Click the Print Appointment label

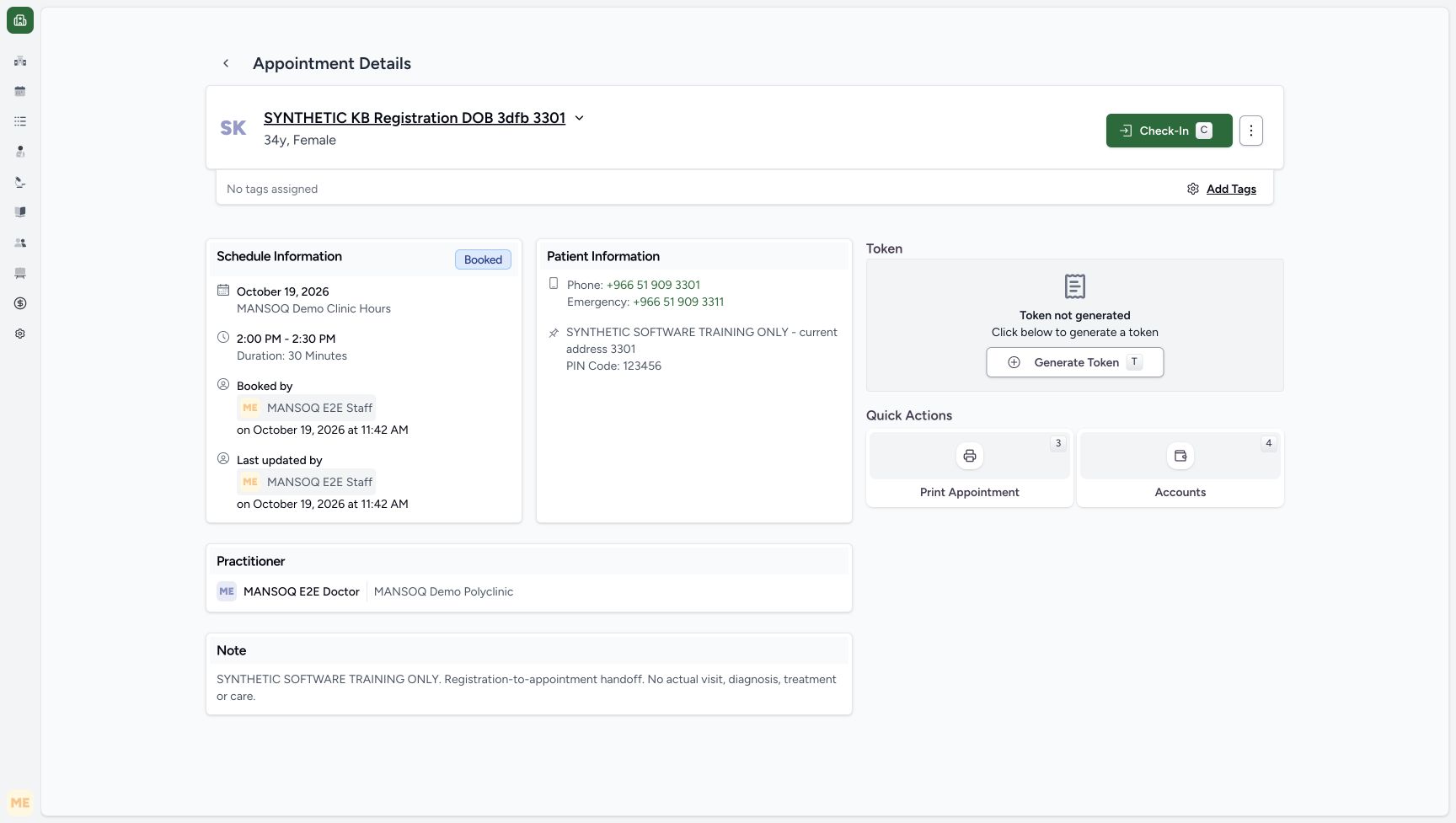970,492
